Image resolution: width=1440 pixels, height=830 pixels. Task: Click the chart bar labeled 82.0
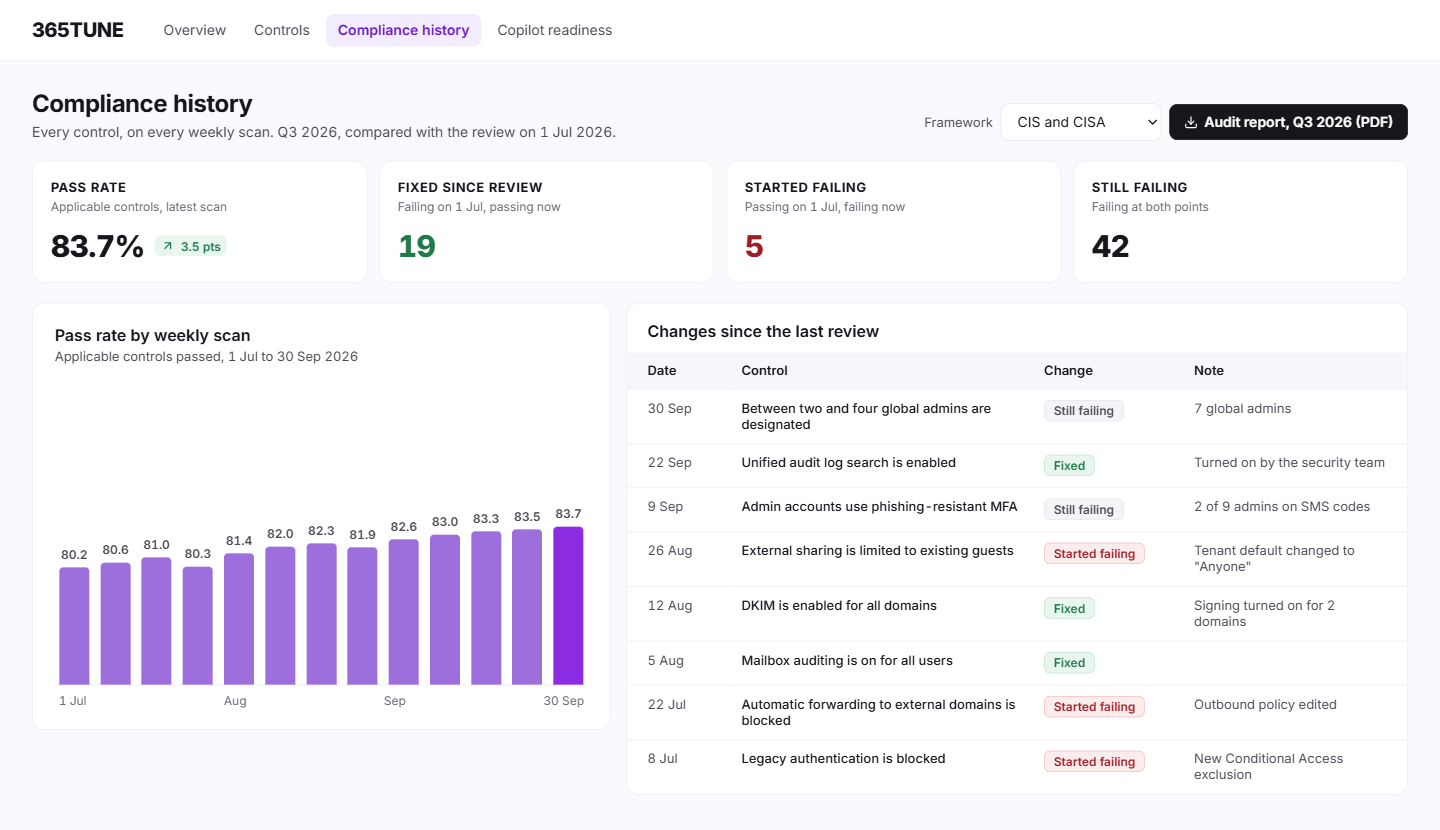[280, 616]
